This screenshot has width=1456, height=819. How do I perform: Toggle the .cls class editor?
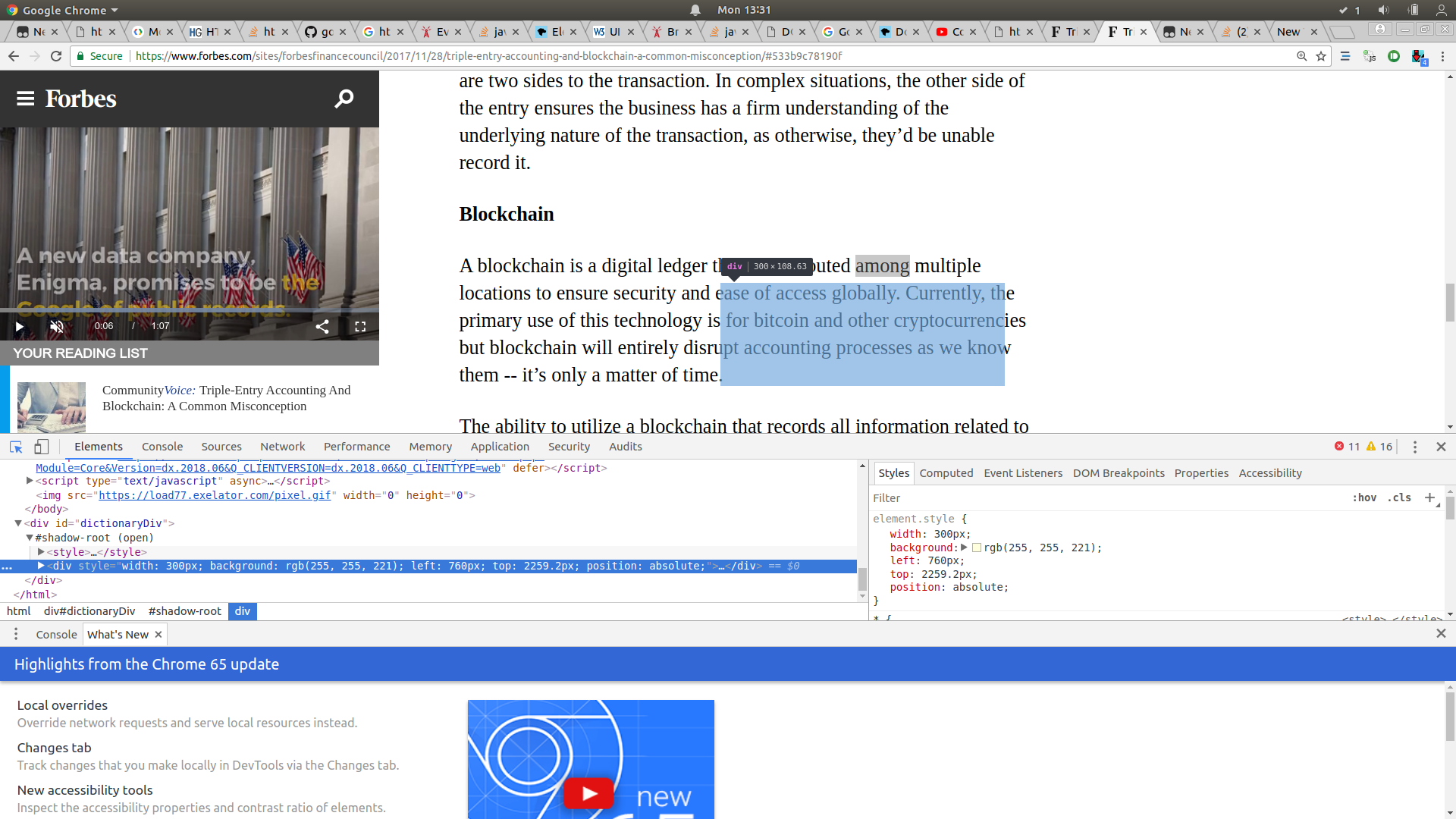pos(1399,498)
